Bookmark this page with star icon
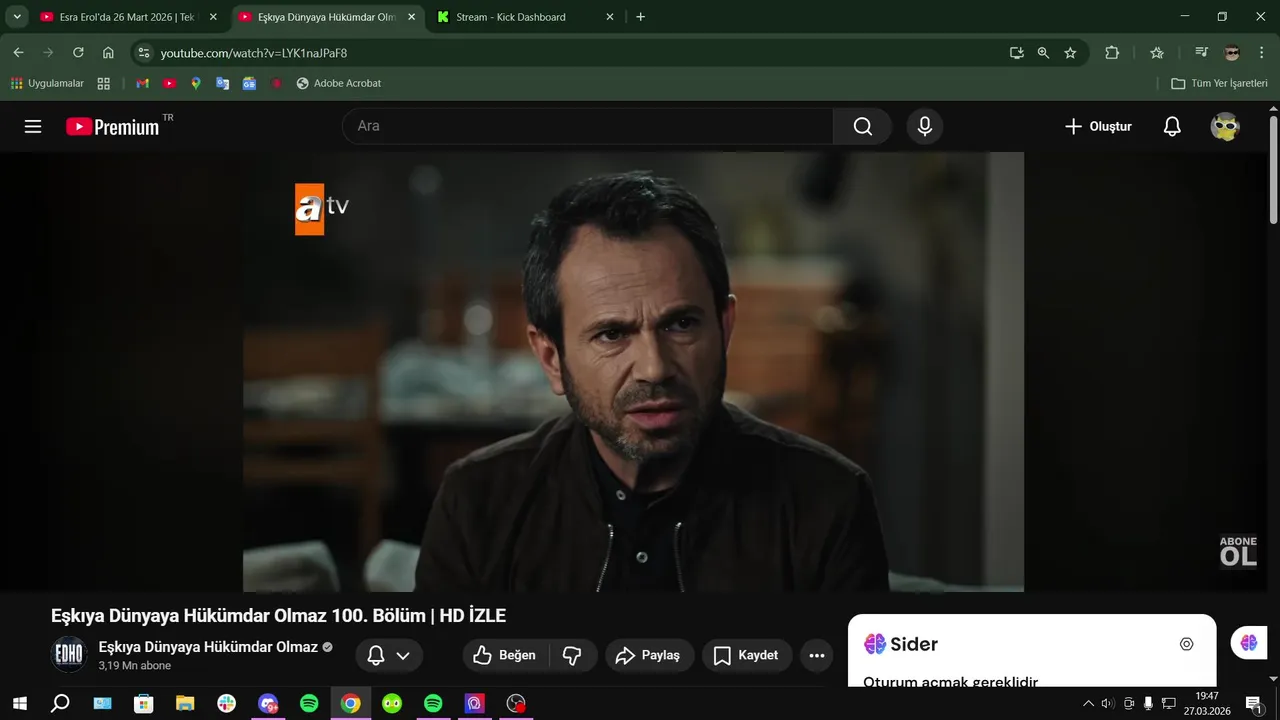Screen dimensions: 1280x720 tap(1070, 53)
